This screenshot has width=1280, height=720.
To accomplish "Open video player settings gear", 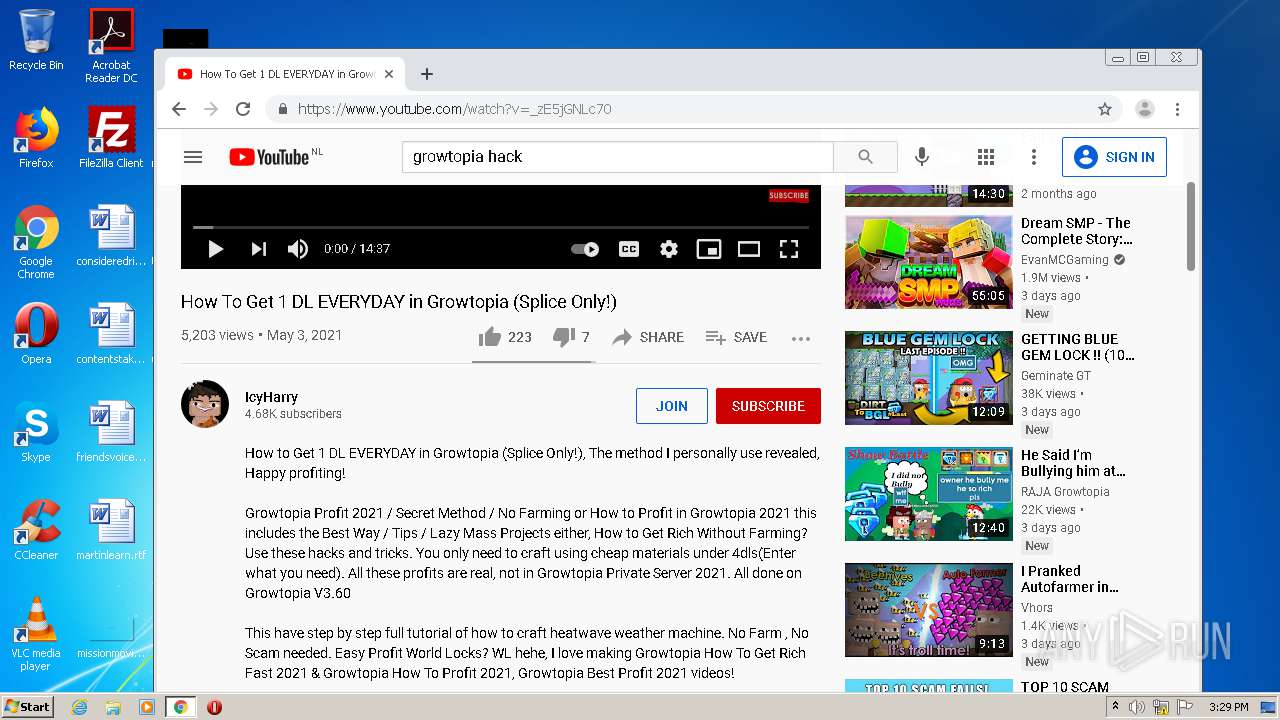I will (669, 249).
